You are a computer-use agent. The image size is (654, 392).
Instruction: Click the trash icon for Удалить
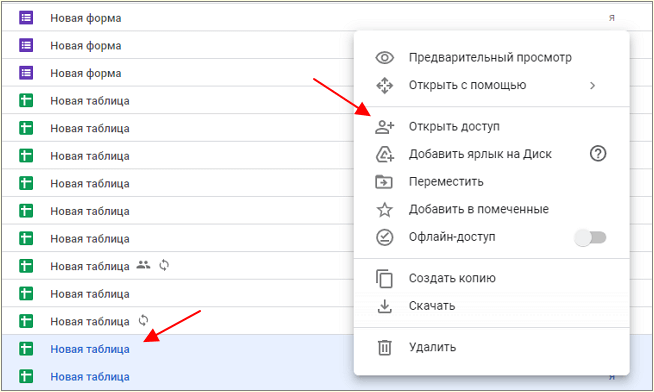[x=384, y=347]
